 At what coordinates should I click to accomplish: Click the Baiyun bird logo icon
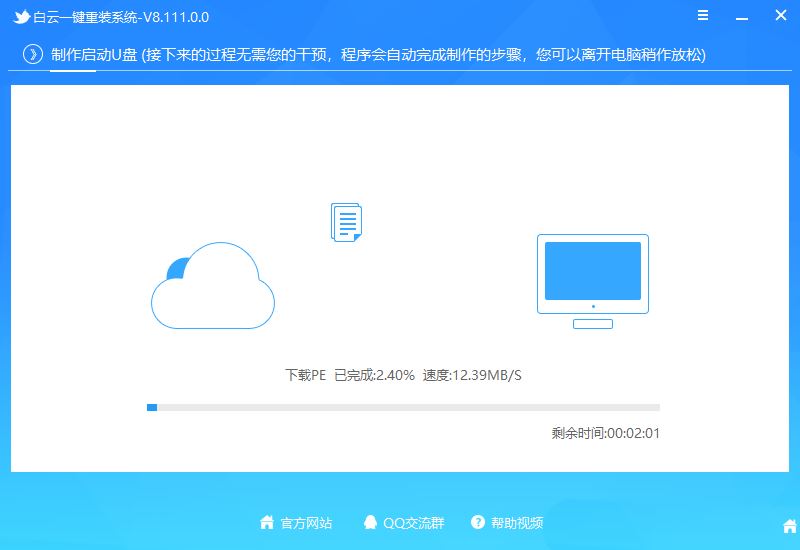tap(21, 18)
